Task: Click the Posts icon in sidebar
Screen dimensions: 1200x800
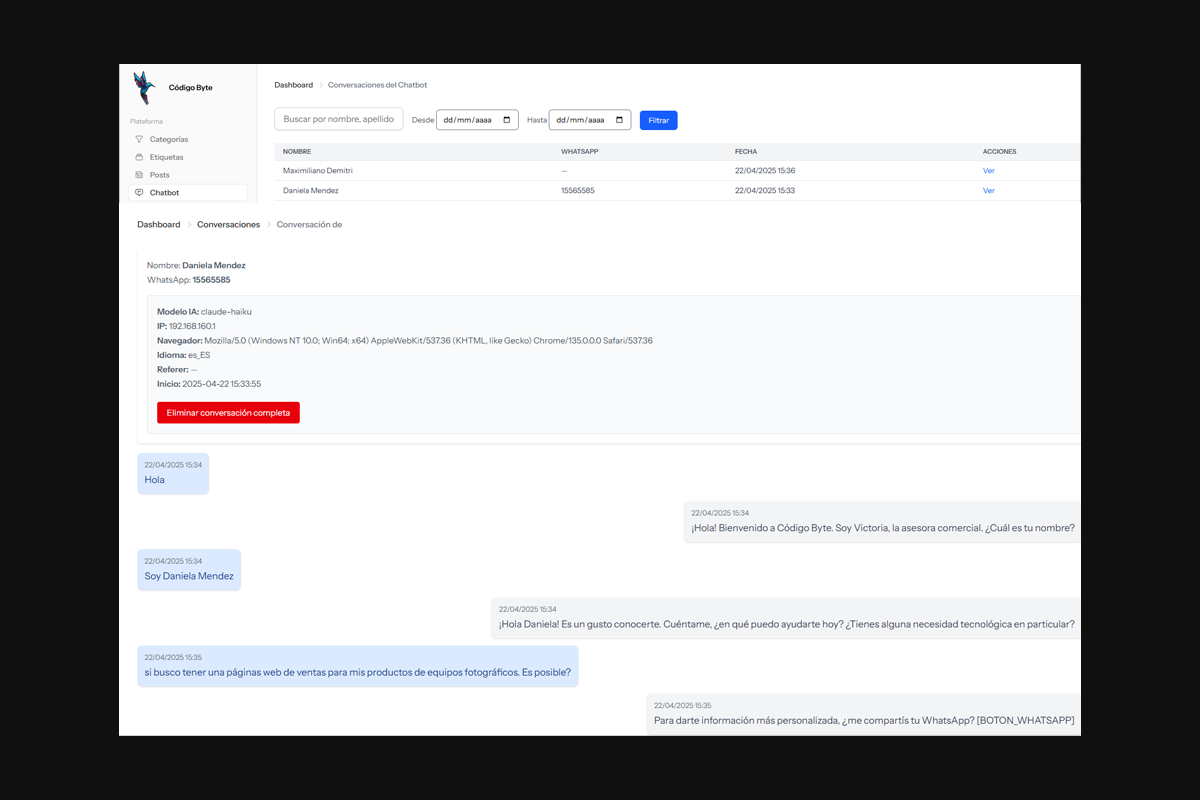Action: tap(139, 175)
